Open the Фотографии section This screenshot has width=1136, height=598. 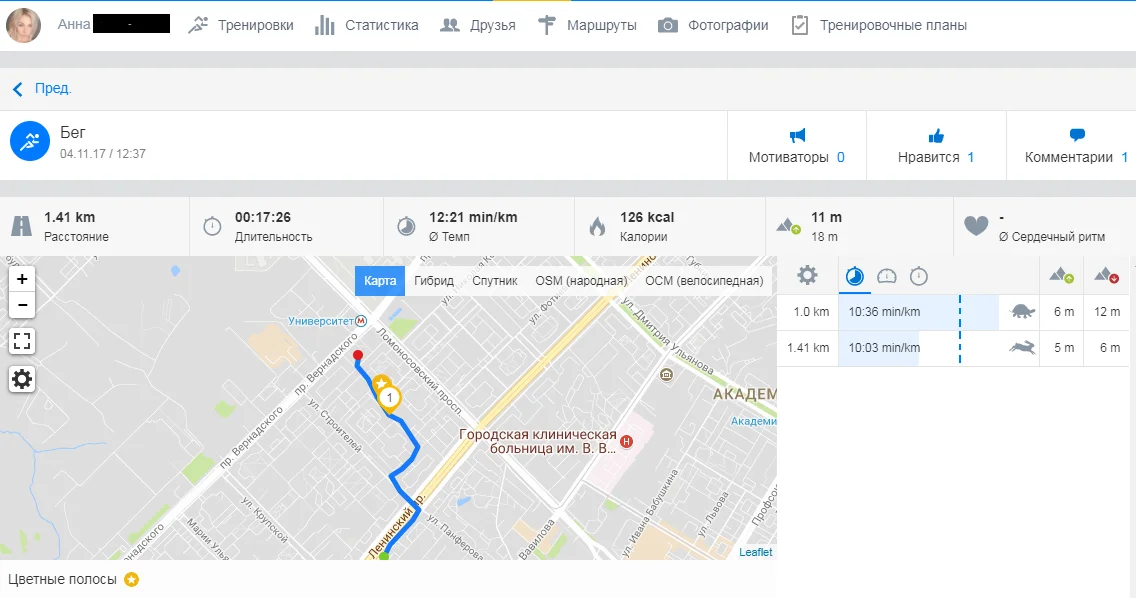click(x=728, y=25)
